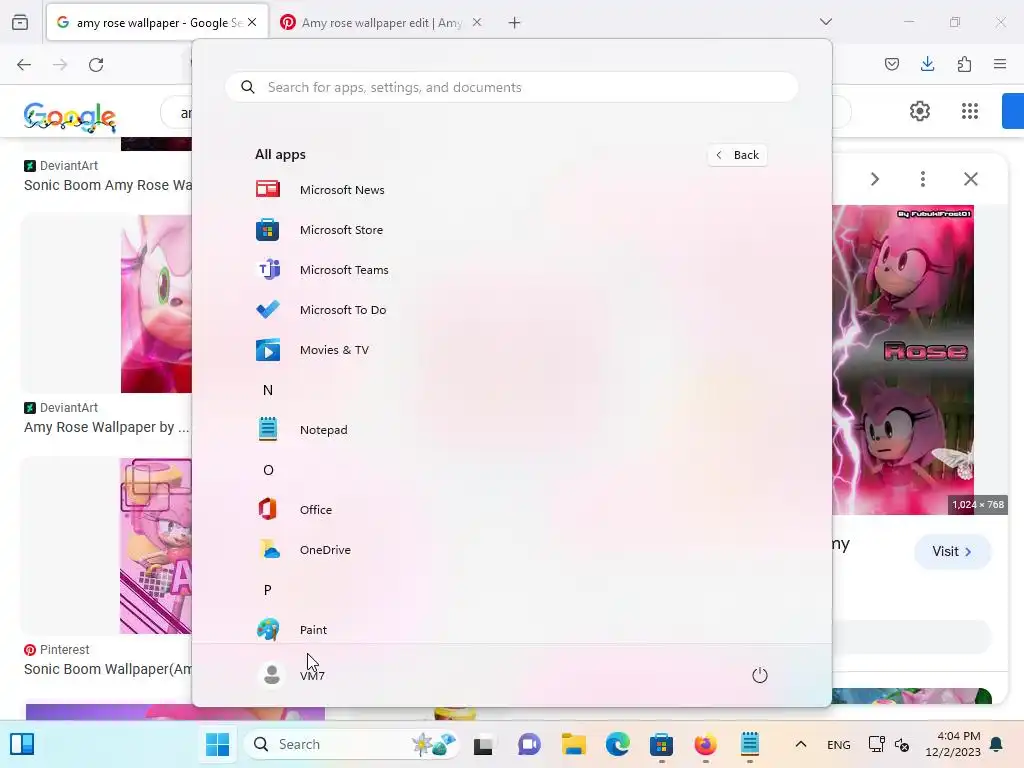This screenshot has height=768, width=1024.
Task: Click the letter P section header
Action: [268, 590]
